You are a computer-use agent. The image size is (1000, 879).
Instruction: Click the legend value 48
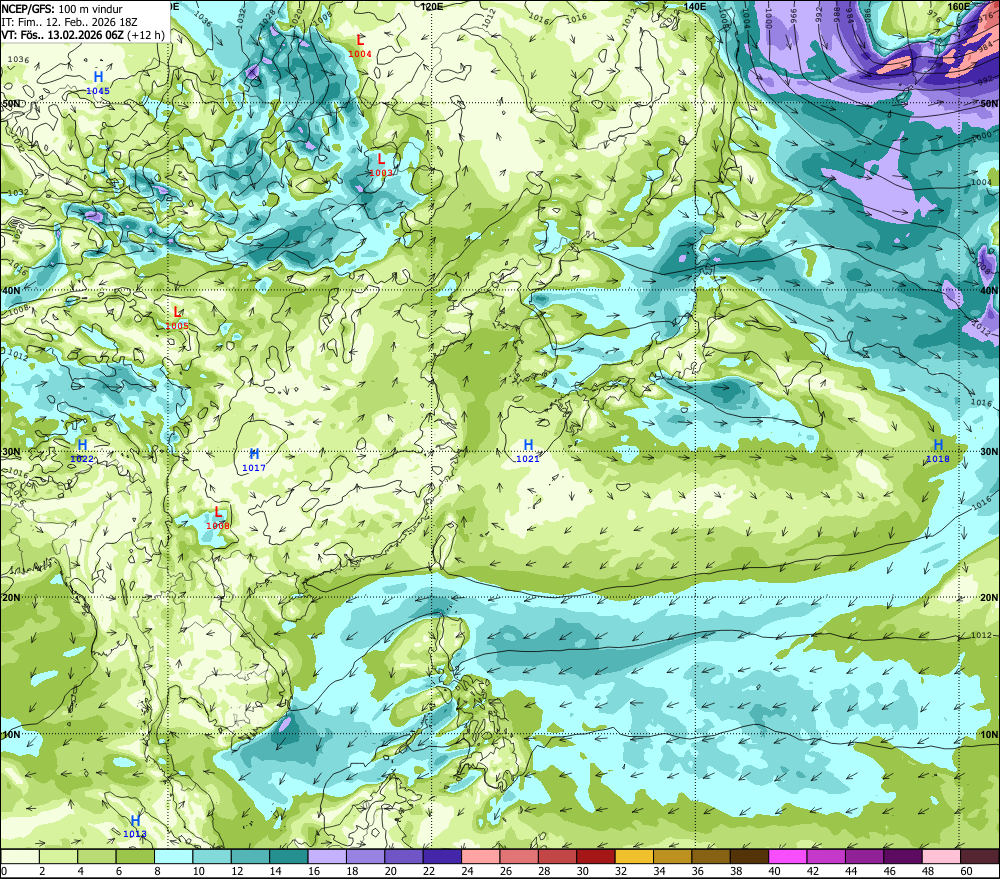click(x=928, y=871)
